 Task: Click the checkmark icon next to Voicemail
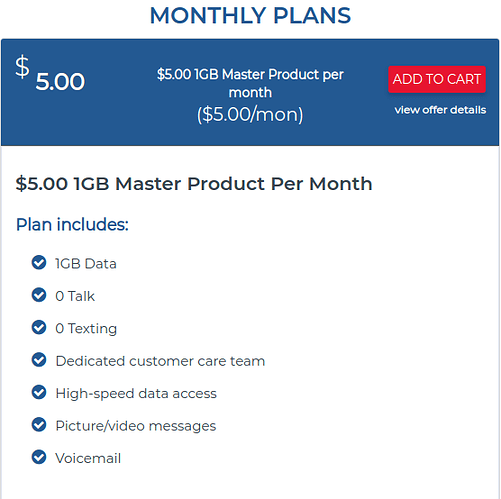[x=39, y=457]
